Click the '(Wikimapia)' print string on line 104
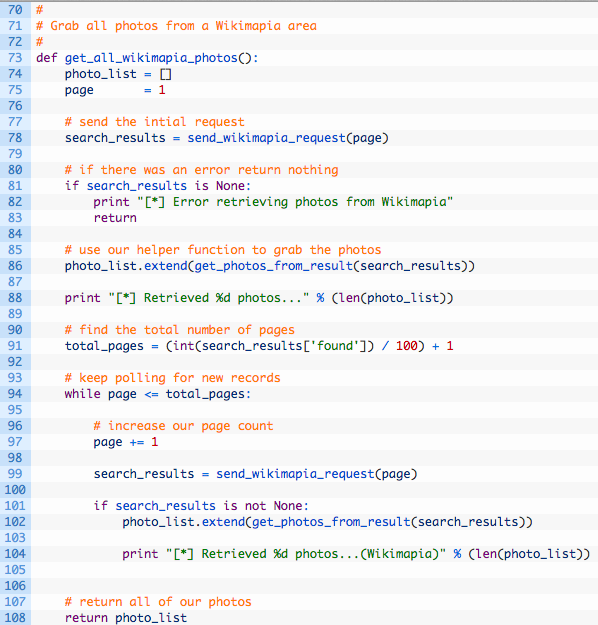The image size is (598, 625). tap(306, 554)
